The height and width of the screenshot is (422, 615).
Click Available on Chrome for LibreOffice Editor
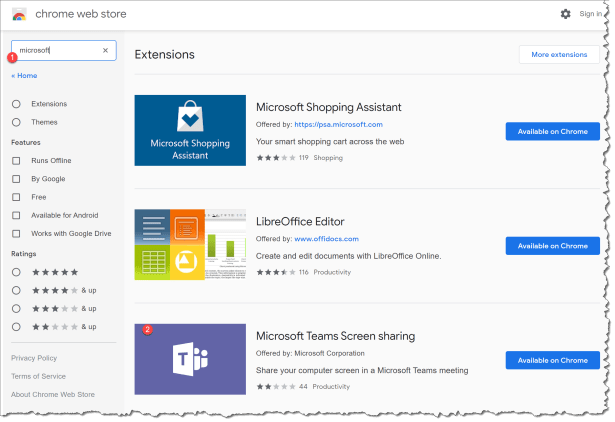[x=553, y=246]
